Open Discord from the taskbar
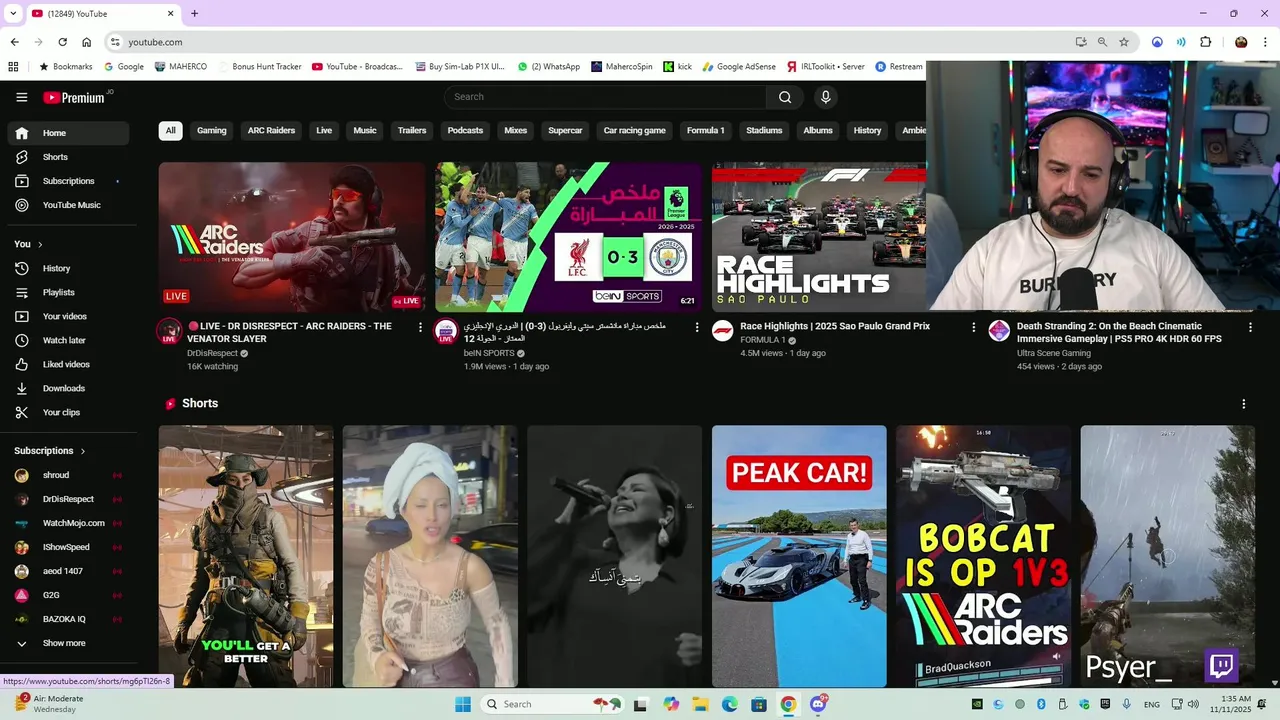Image resolution: width=1280 pixels, height=720 pixels. point(818,704)
